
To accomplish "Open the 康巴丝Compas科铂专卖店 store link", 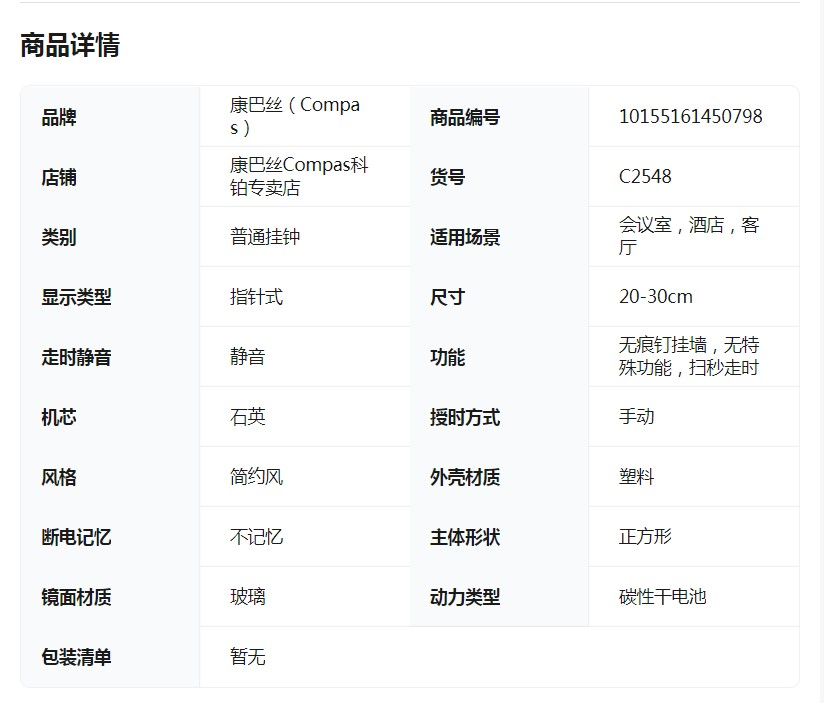I will point(298,176).
